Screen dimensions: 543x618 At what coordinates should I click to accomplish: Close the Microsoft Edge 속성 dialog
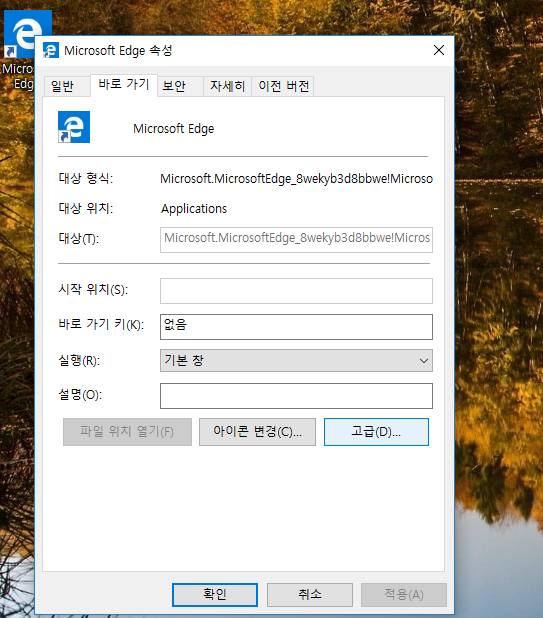(439, 50)
